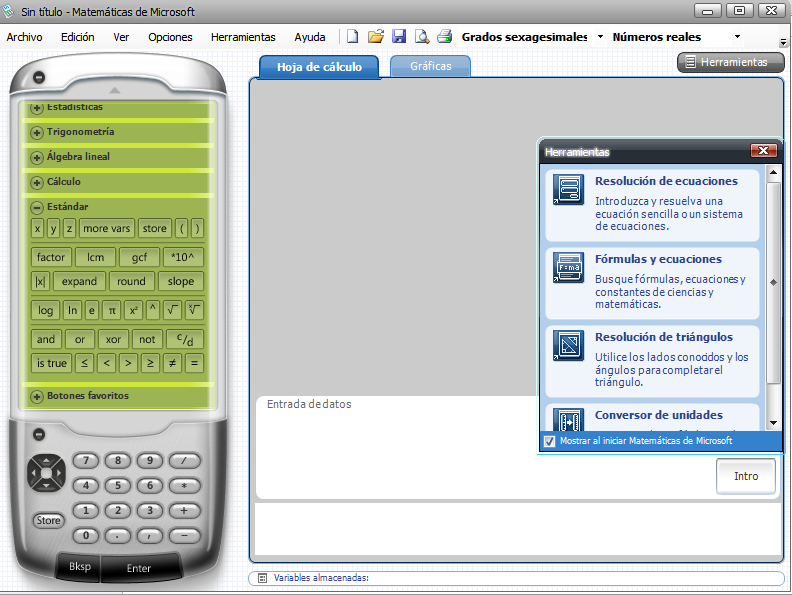Open the Resolución de ecuaciones tool icon

pyautogui.click(x=568, y=189)
